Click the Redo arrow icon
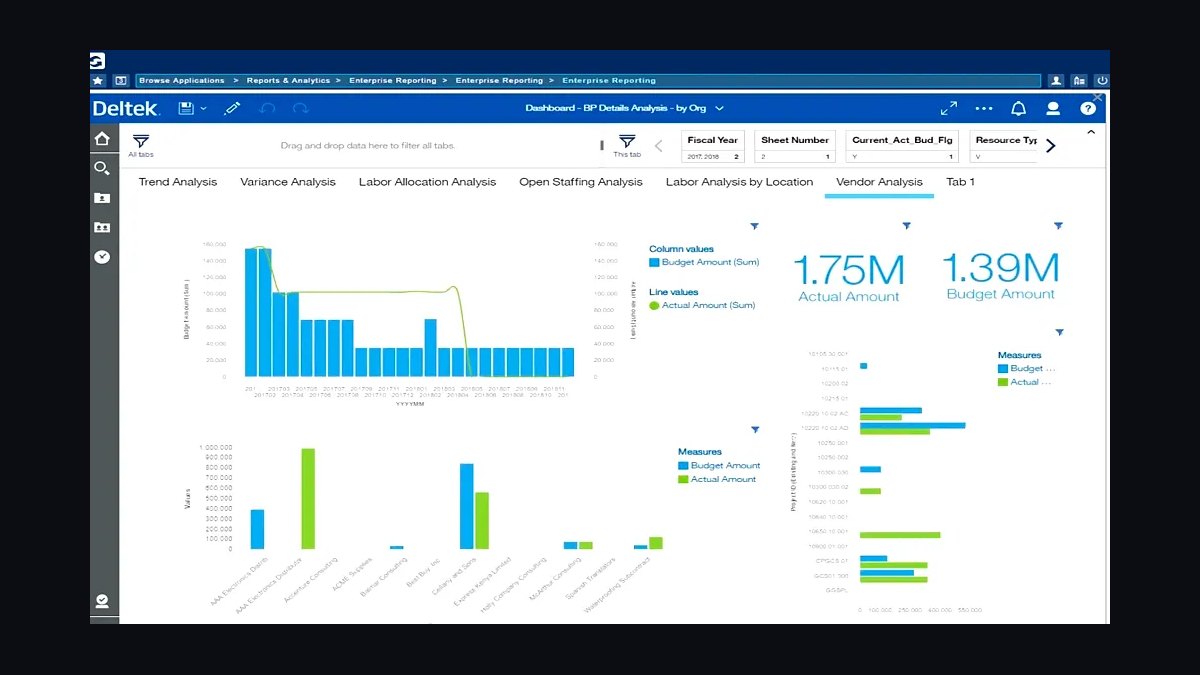Viewport: 1200px width, 675px height. (x=300, y=108)
